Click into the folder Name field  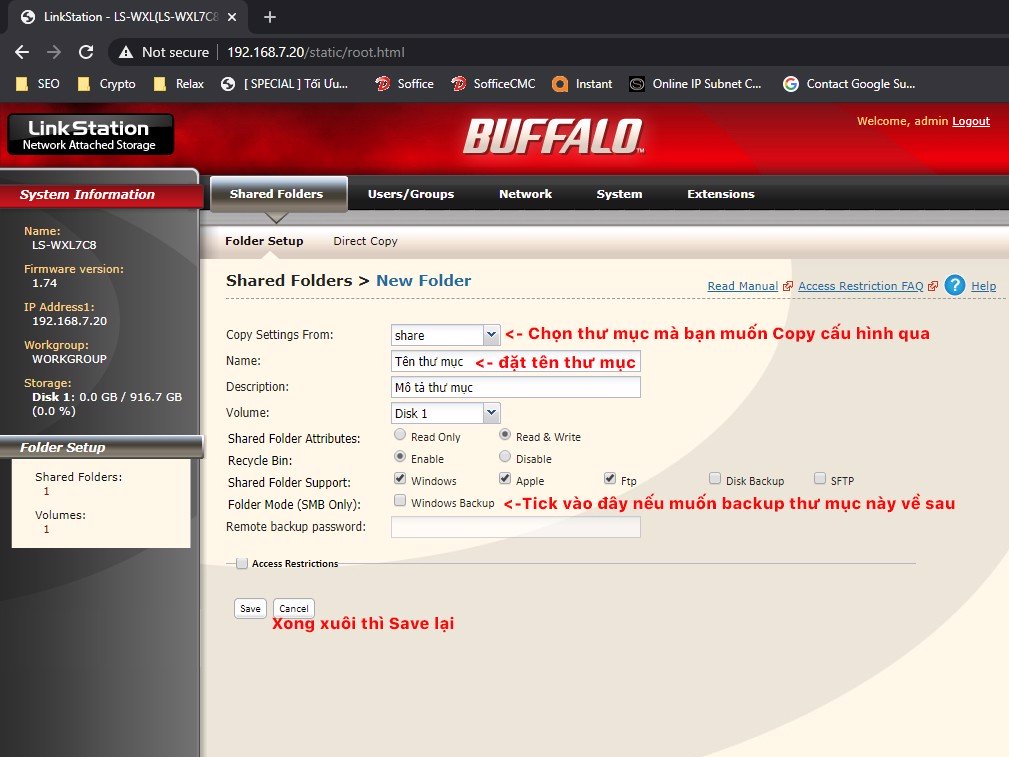point(516,361)
